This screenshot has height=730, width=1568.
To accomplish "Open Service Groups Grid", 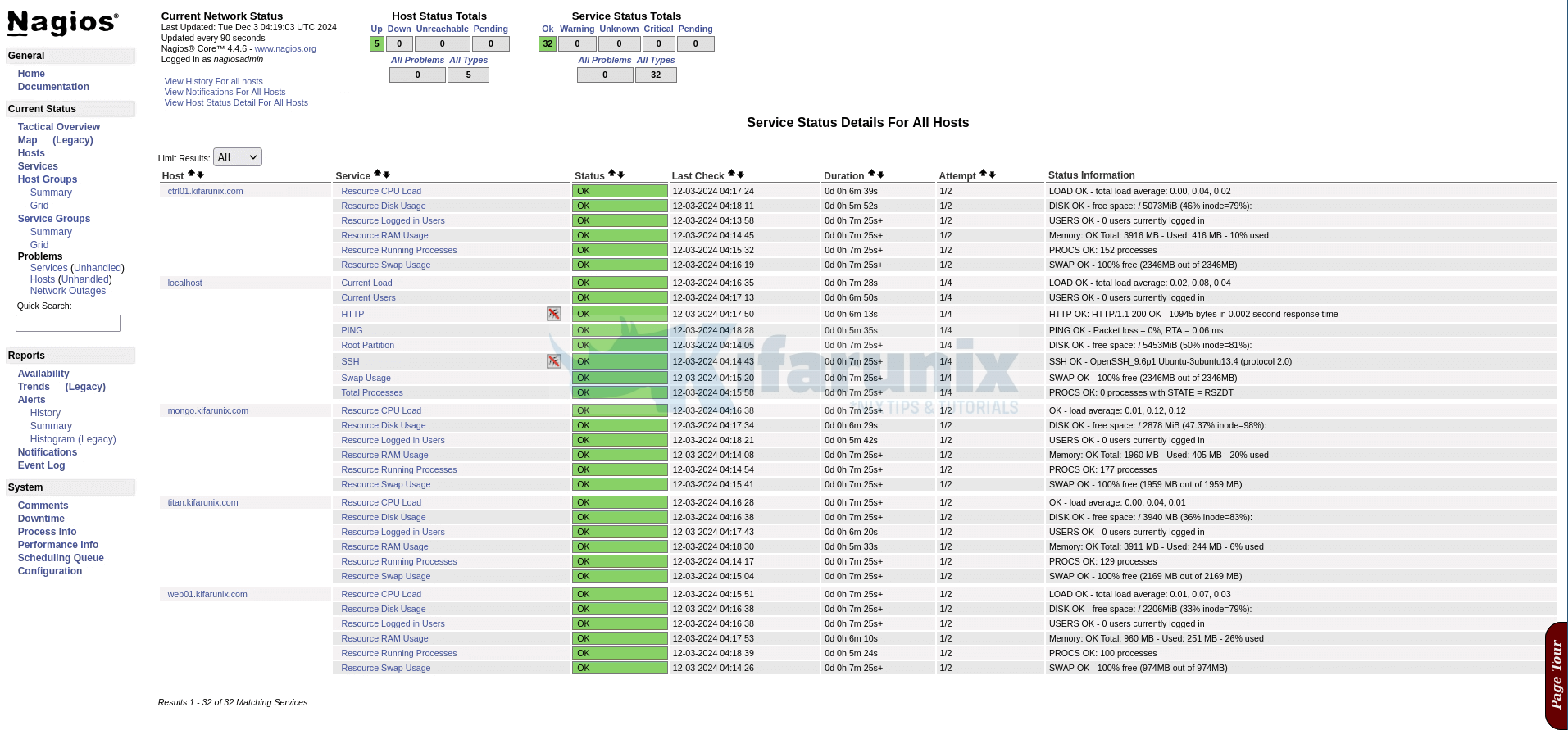I will tap(39, 245).
